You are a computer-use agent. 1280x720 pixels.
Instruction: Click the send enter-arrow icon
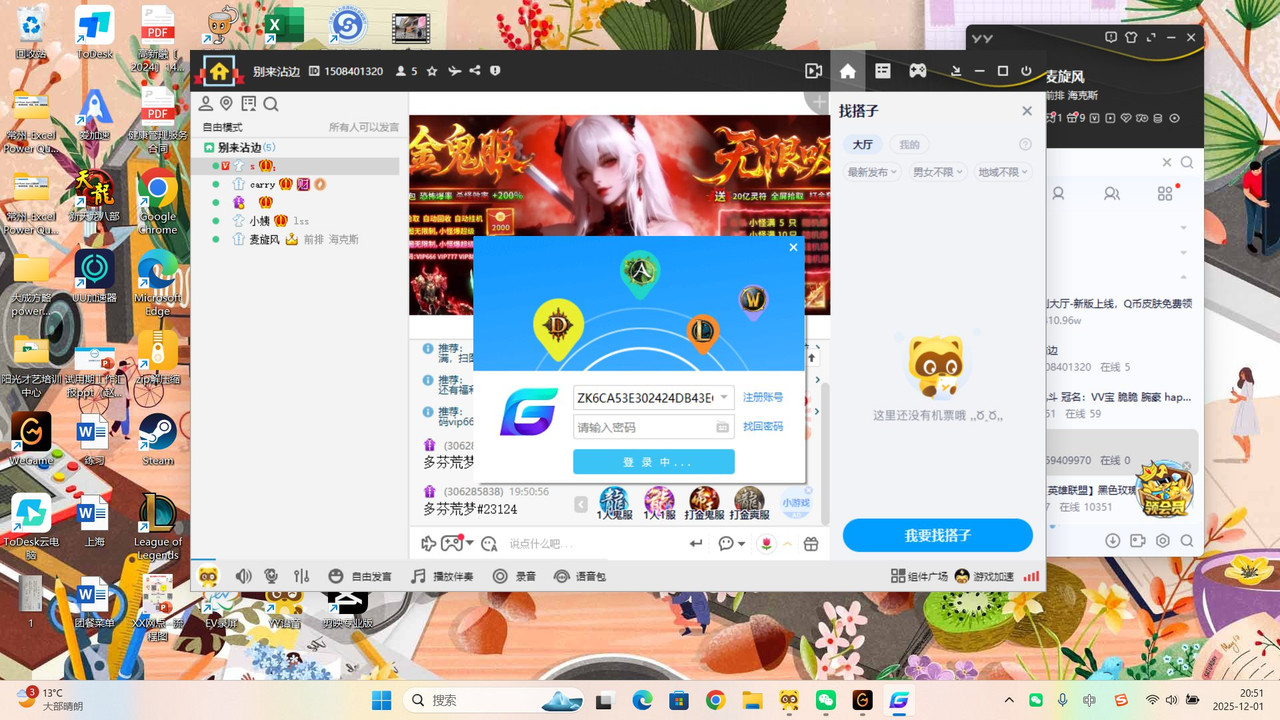click(x=696, y=543)
